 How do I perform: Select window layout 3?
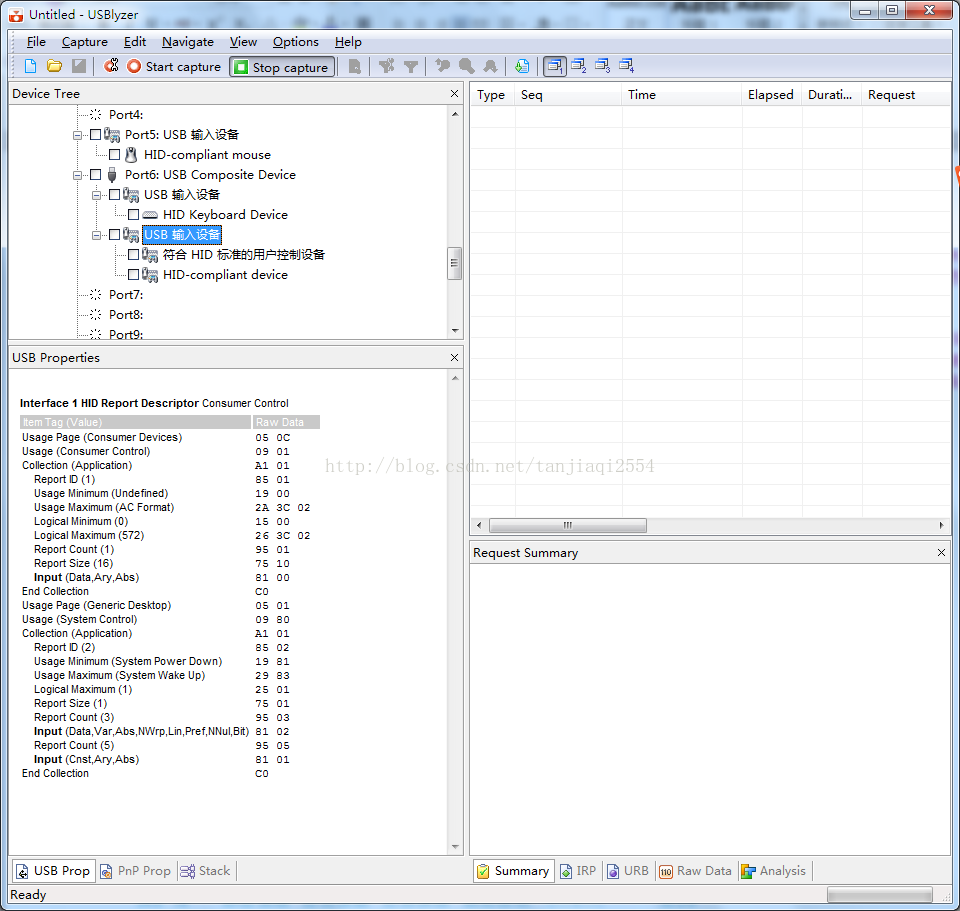(x=602, y=66)
